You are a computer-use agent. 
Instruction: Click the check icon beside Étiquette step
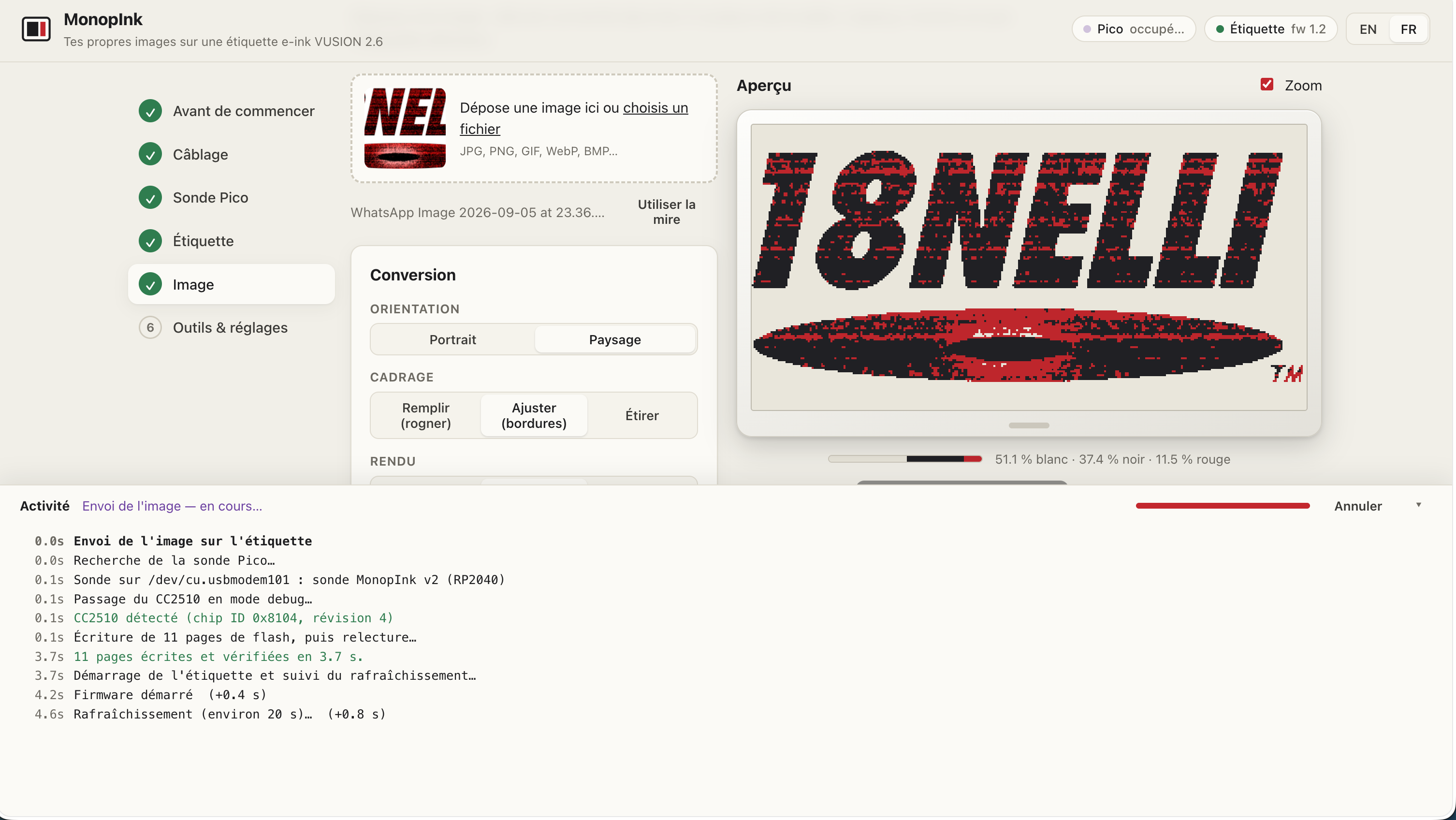click(150, 241)
